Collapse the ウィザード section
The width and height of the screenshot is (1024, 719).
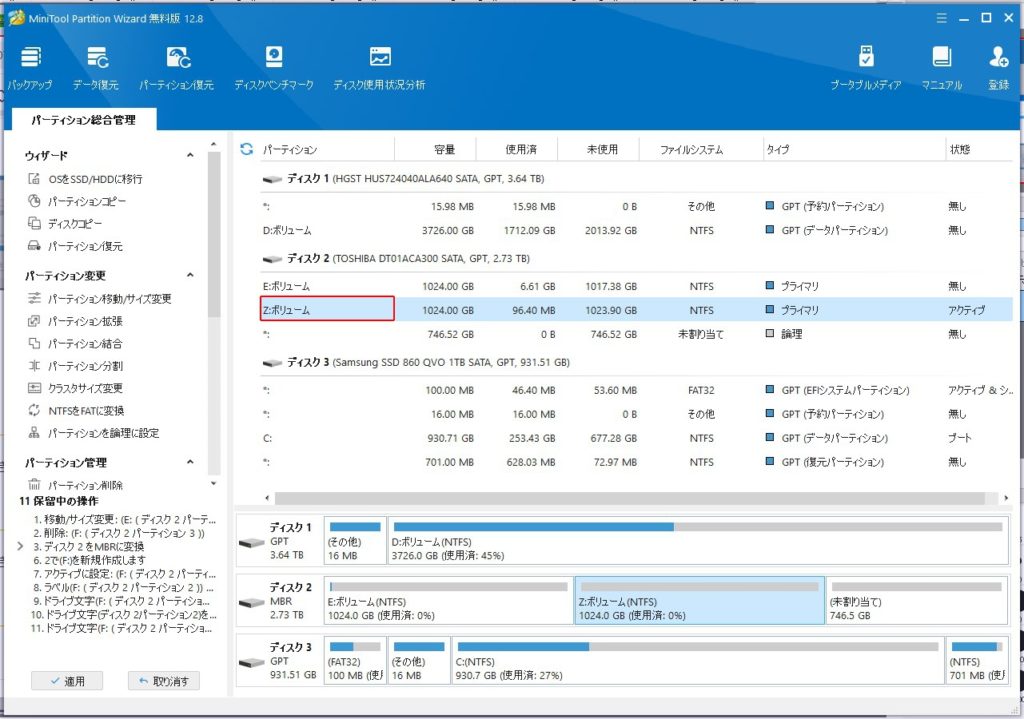[190, 156]
